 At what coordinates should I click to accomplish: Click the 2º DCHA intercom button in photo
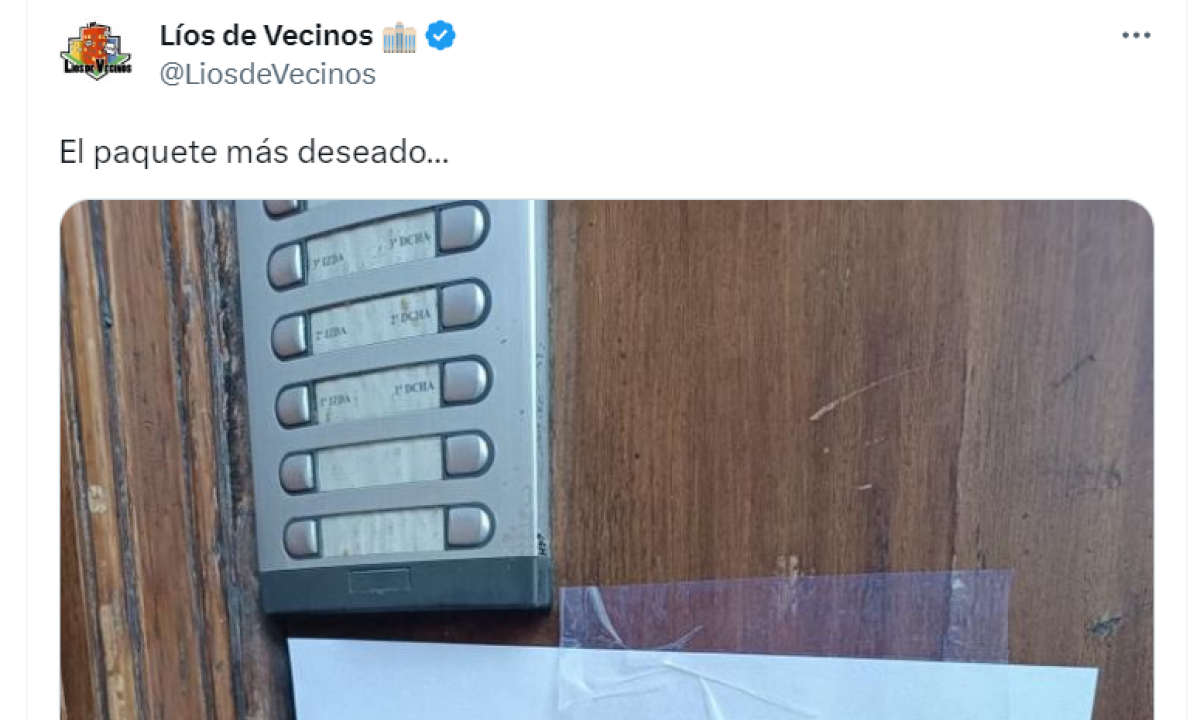464,304
